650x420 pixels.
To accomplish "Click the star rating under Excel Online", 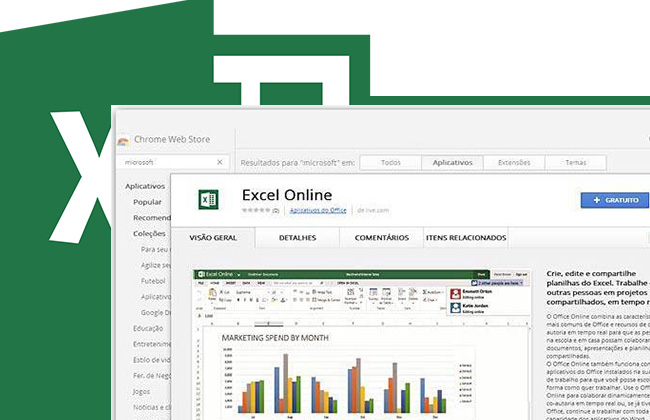I will point(256,210).
